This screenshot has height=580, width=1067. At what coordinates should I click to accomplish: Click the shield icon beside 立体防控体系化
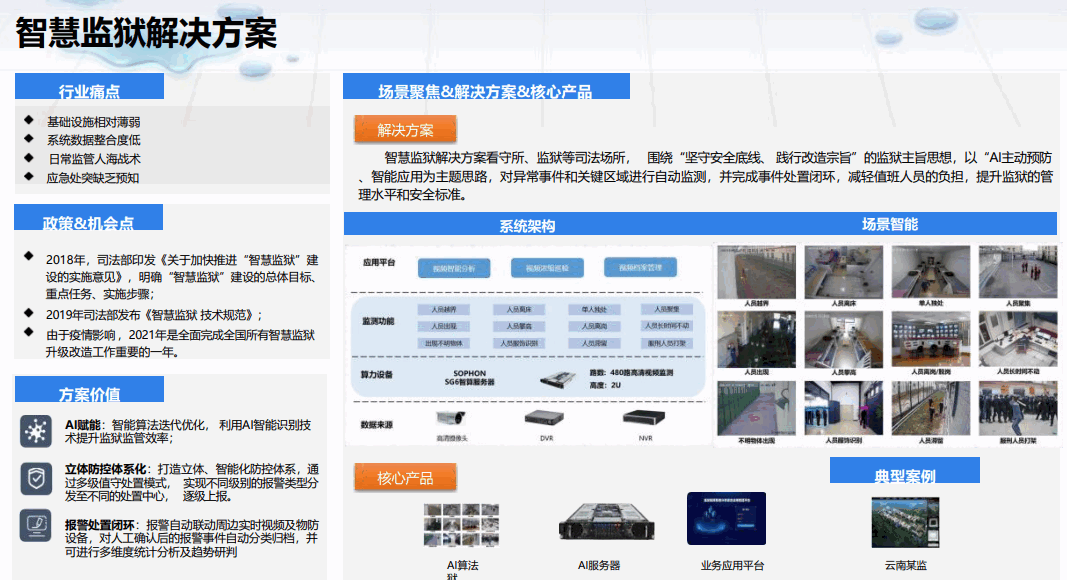coord(36,478)
